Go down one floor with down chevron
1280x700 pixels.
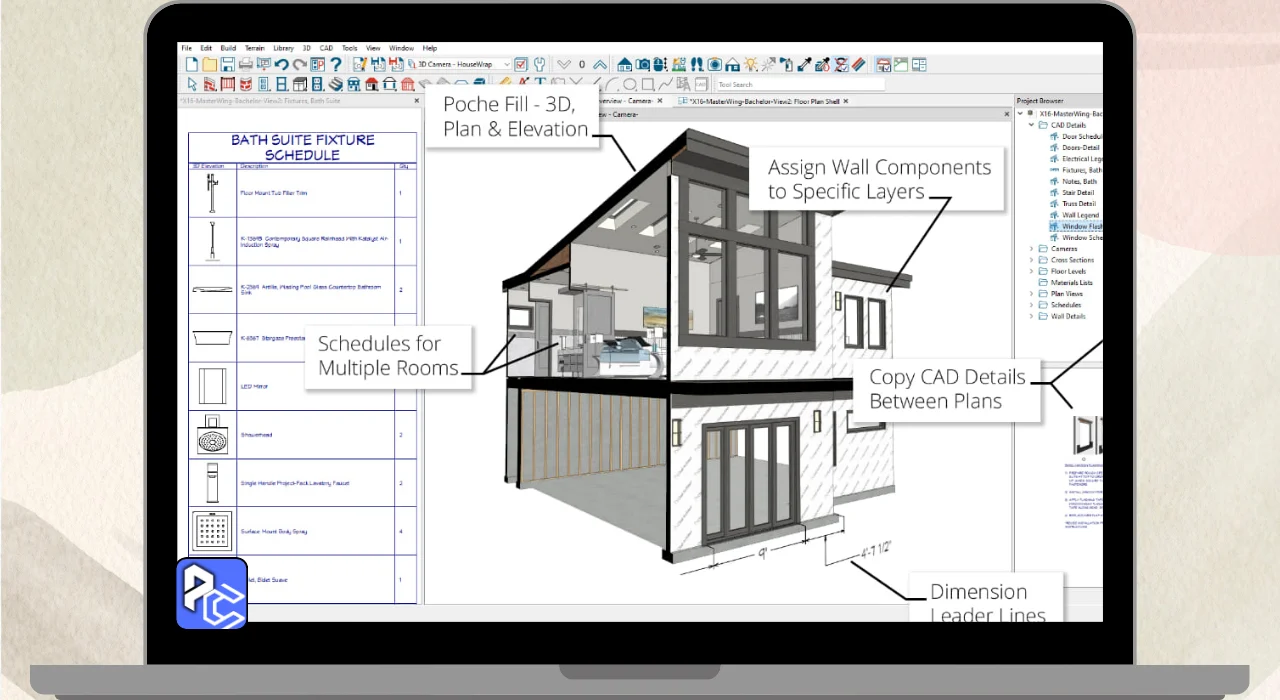(x=564, y=64)
